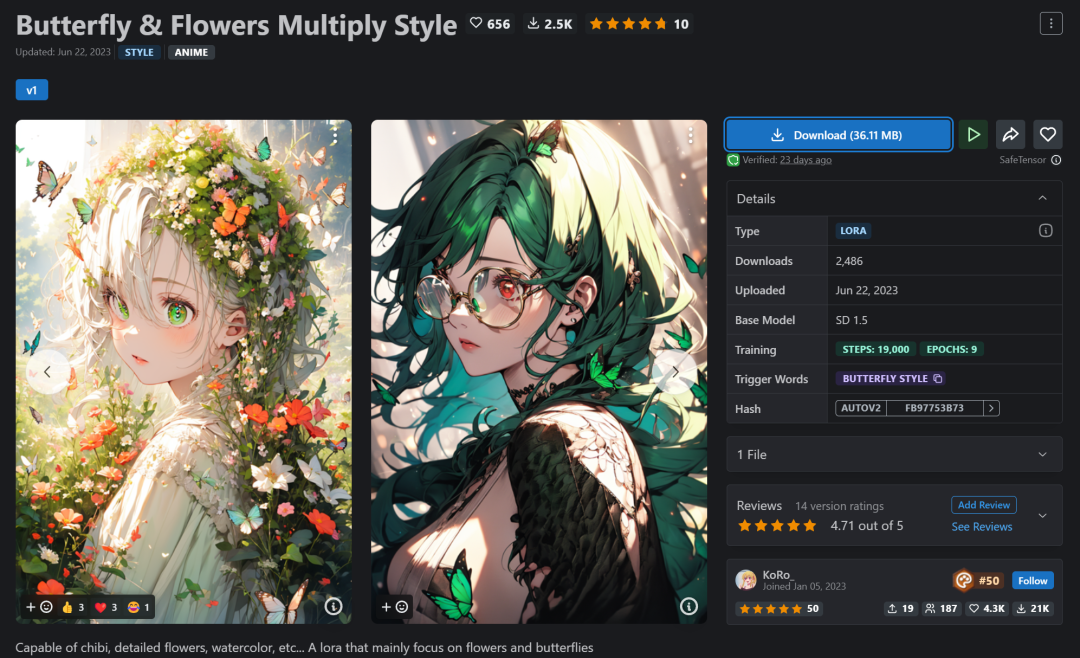Favorite the model with heart button
1080x658 pixels.
pos(1048,134)
